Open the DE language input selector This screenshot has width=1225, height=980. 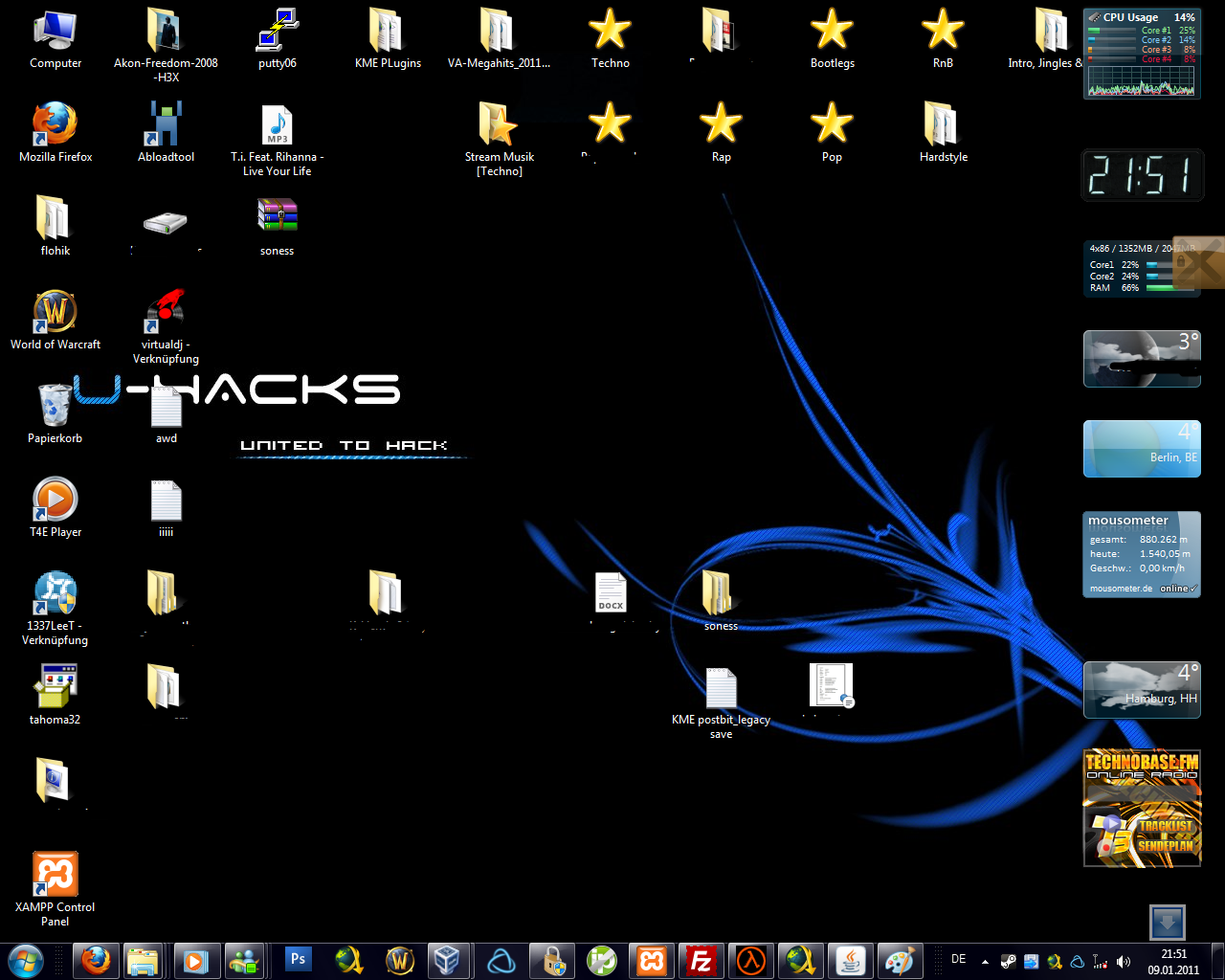click(x=958, y=959)
